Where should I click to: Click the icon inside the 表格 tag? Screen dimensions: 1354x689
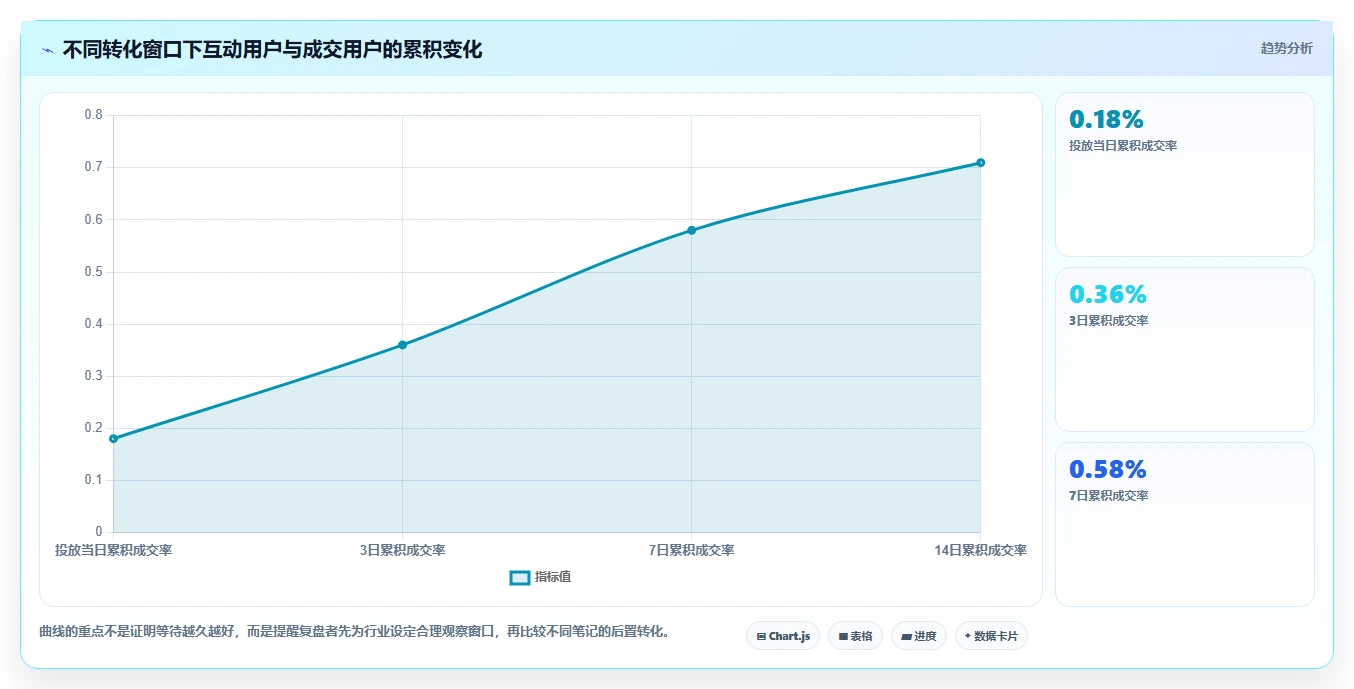(x=843, y=636)
